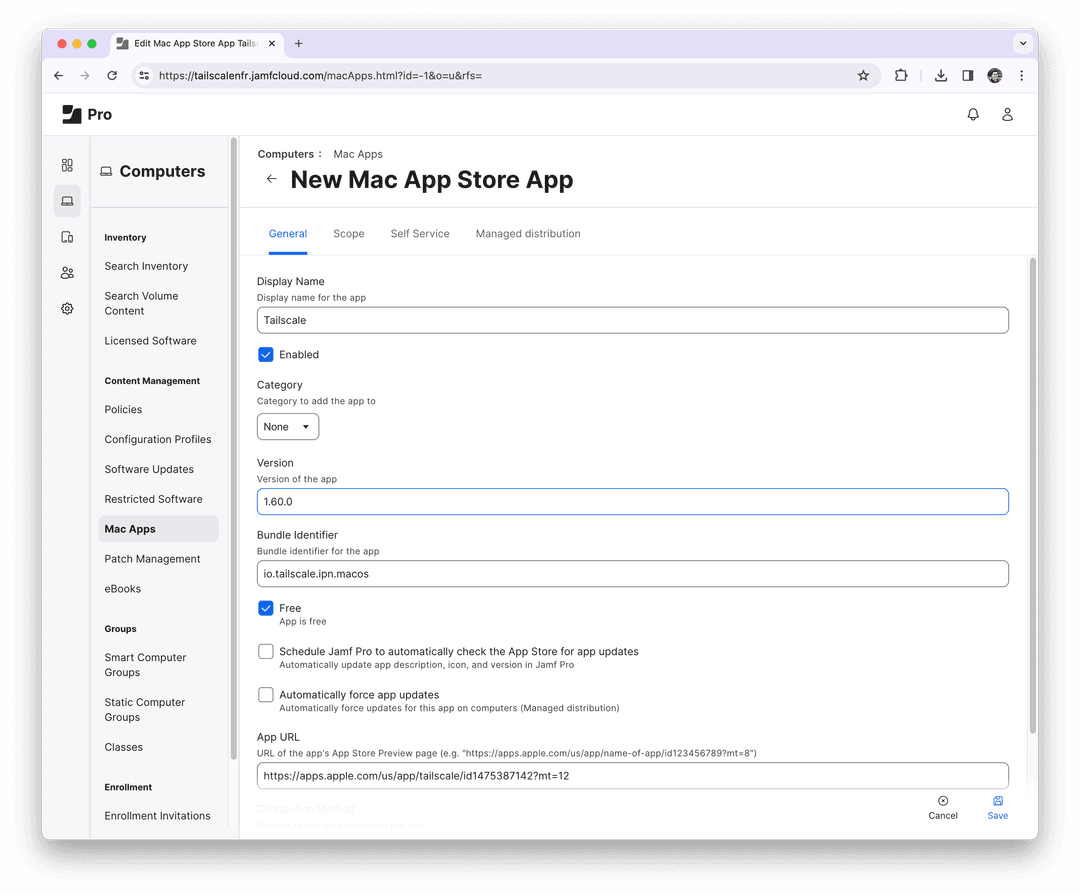This screenshot has height=895, width=1080.
Task: Click the back arrow beside page title
Action: click(271, 179)
